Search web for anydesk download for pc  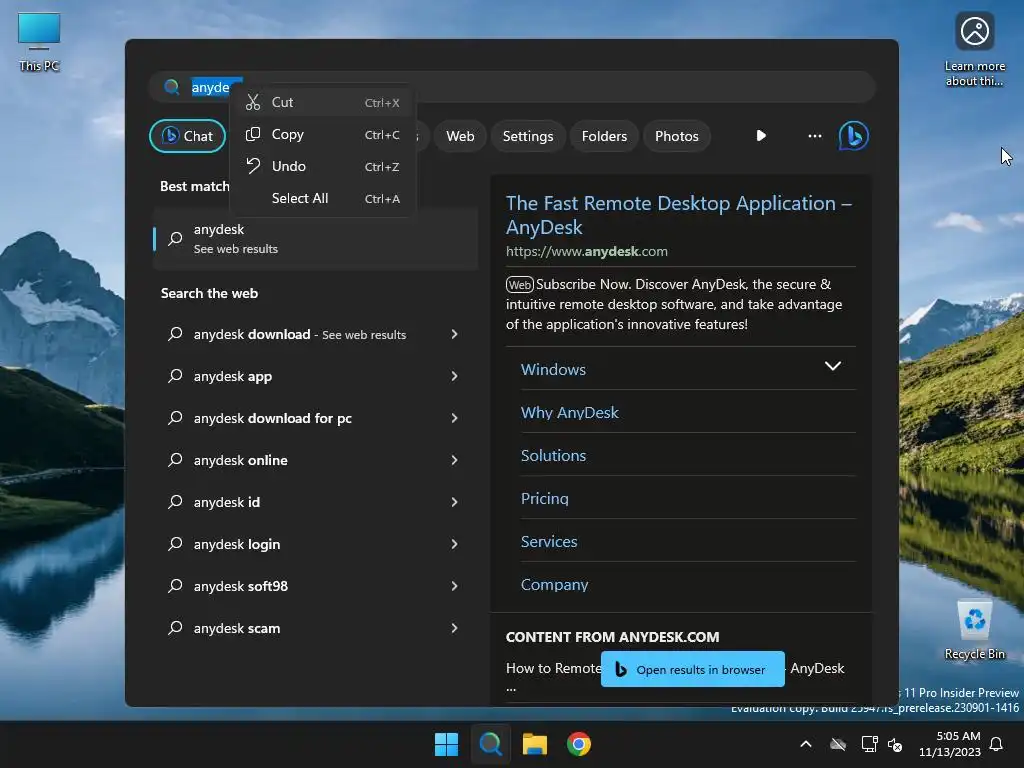273,418
